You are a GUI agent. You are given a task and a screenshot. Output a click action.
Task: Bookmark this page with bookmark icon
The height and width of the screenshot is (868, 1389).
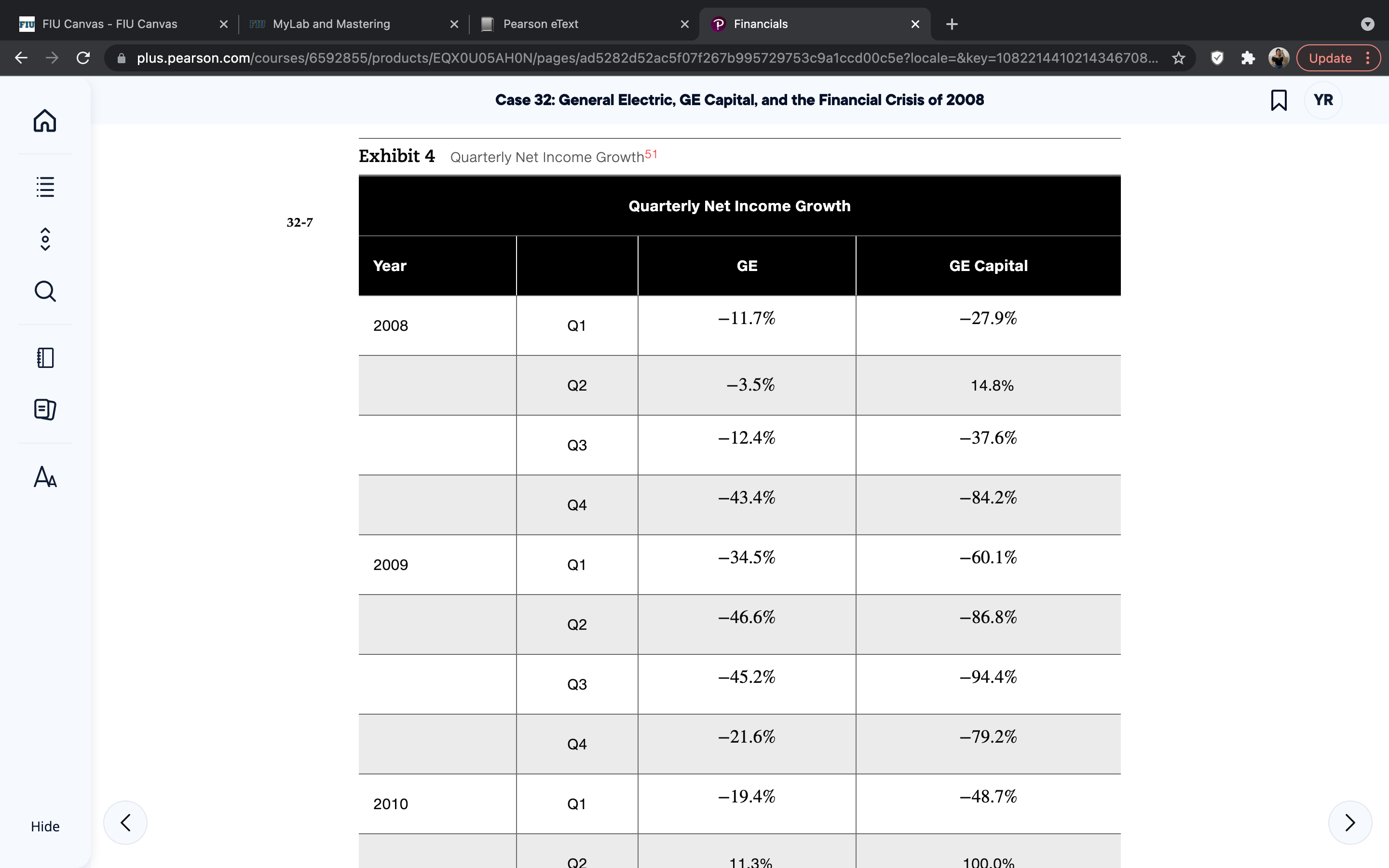pyautogui.click(x=1278, y=100)
